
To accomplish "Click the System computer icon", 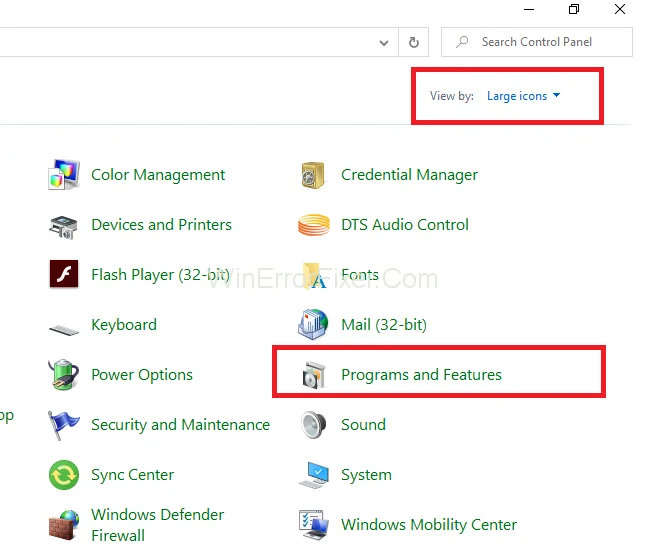I will pyautogui.click(x=314, y=475).
